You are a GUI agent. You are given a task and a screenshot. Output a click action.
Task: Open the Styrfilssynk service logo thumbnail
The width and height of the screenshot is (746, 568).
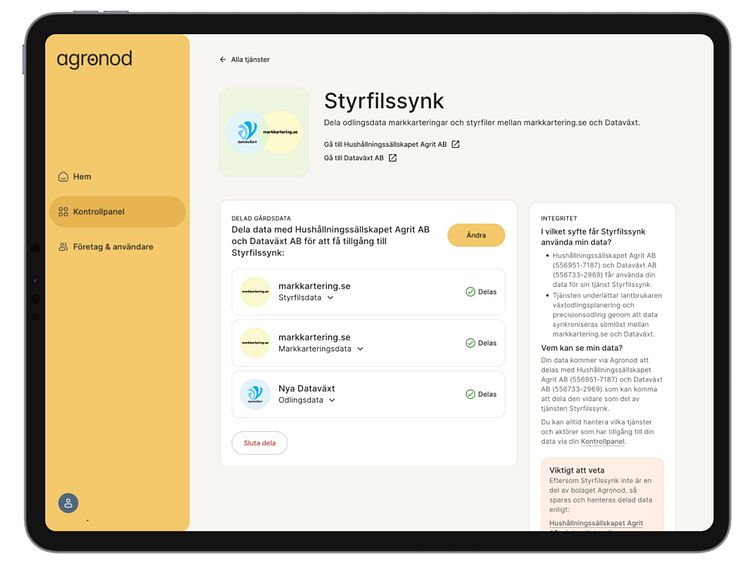264,132
